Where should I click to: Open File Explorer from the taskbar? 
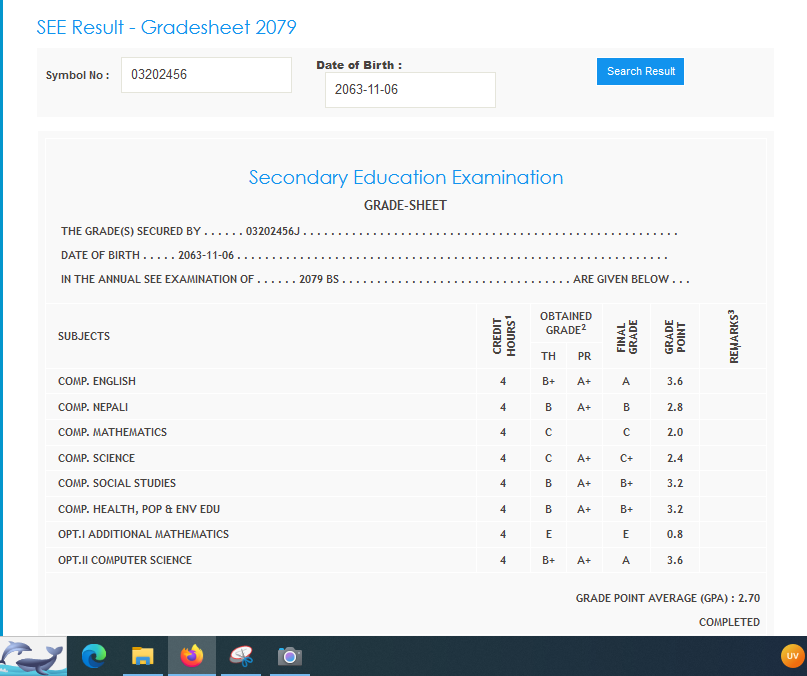click(x=143, y=656)
